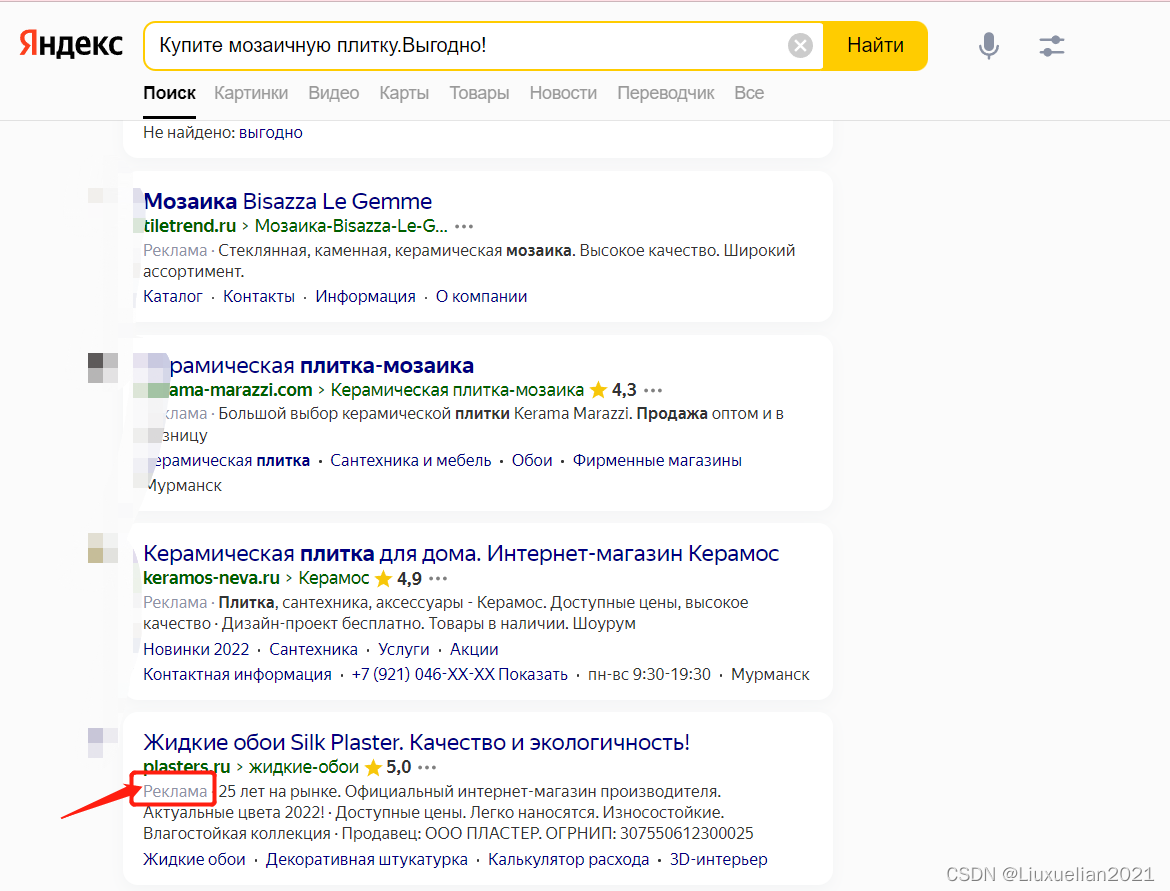The image size is (1170, 891).
Task: Open the Yandex logo home link
Action: (x=71, y=45)
